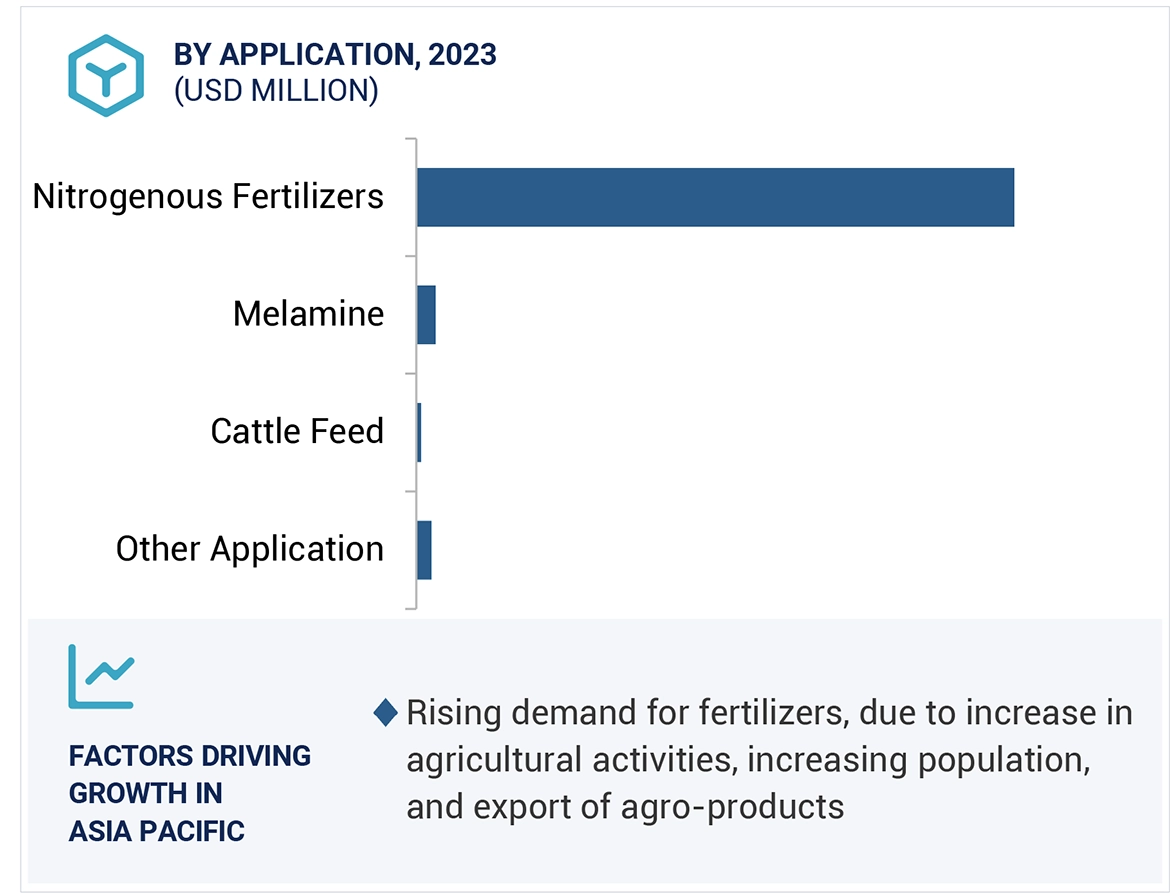The width and height of the screenshot is (1170, 893).
Task: Click the Other Application label
Action: click(x=250, y=549)
